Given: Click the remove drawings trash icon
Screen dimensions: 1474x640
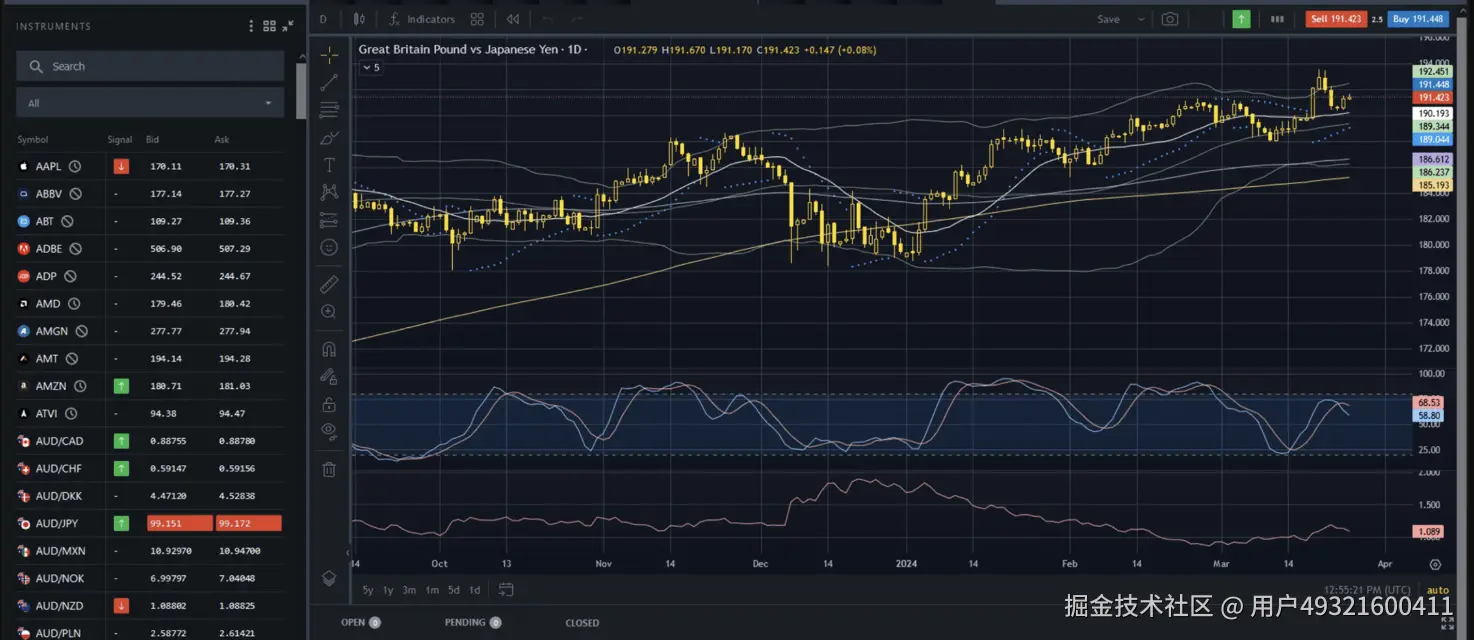Looking at the screenshot, I should [x=329, y=469].
